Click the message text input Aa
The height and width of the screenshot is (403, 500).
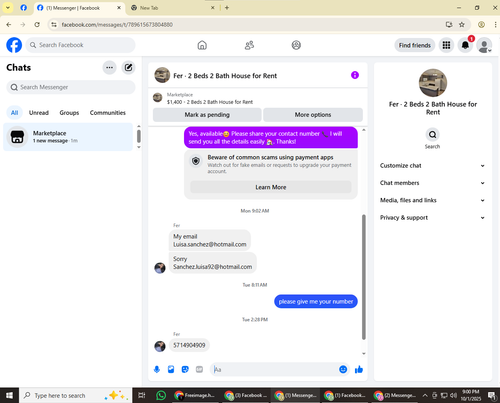274,369
